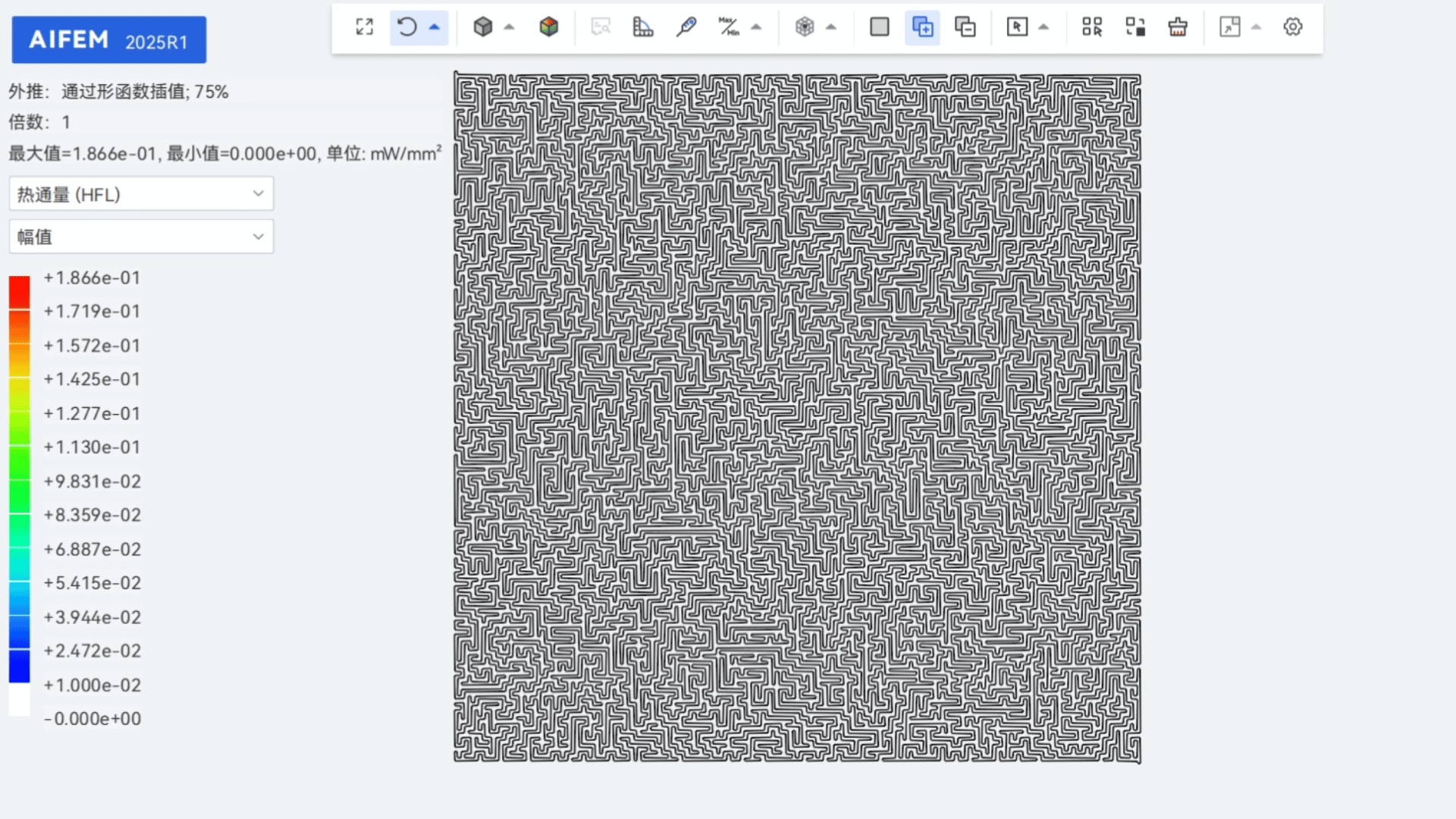Click the red top of the legend colorbar
1456x819 pixels.
point(19,288)
